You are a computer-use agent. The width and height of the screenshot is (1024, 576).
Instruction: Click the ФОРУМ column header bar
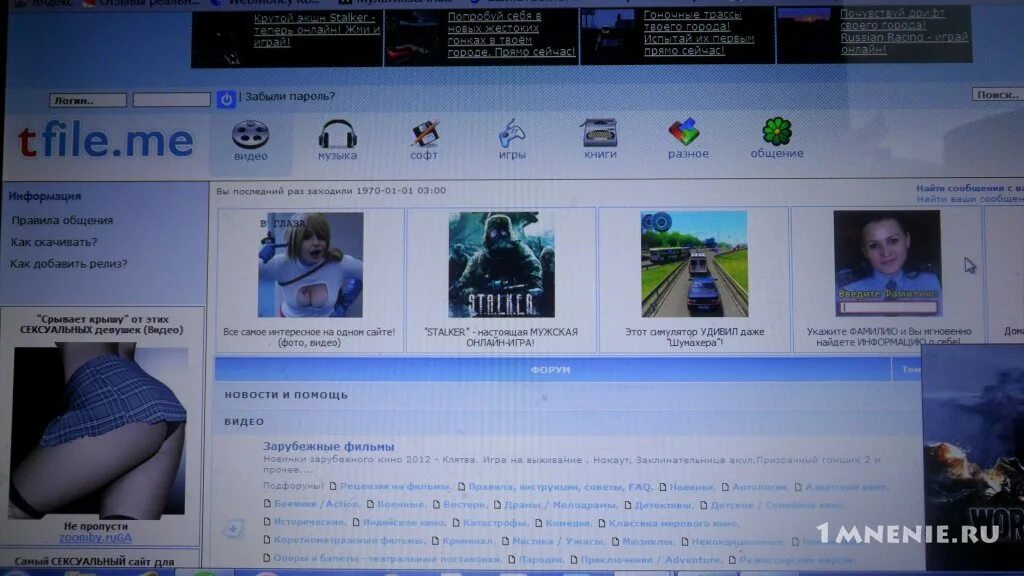pyautogui.click(x=552, y=370)
